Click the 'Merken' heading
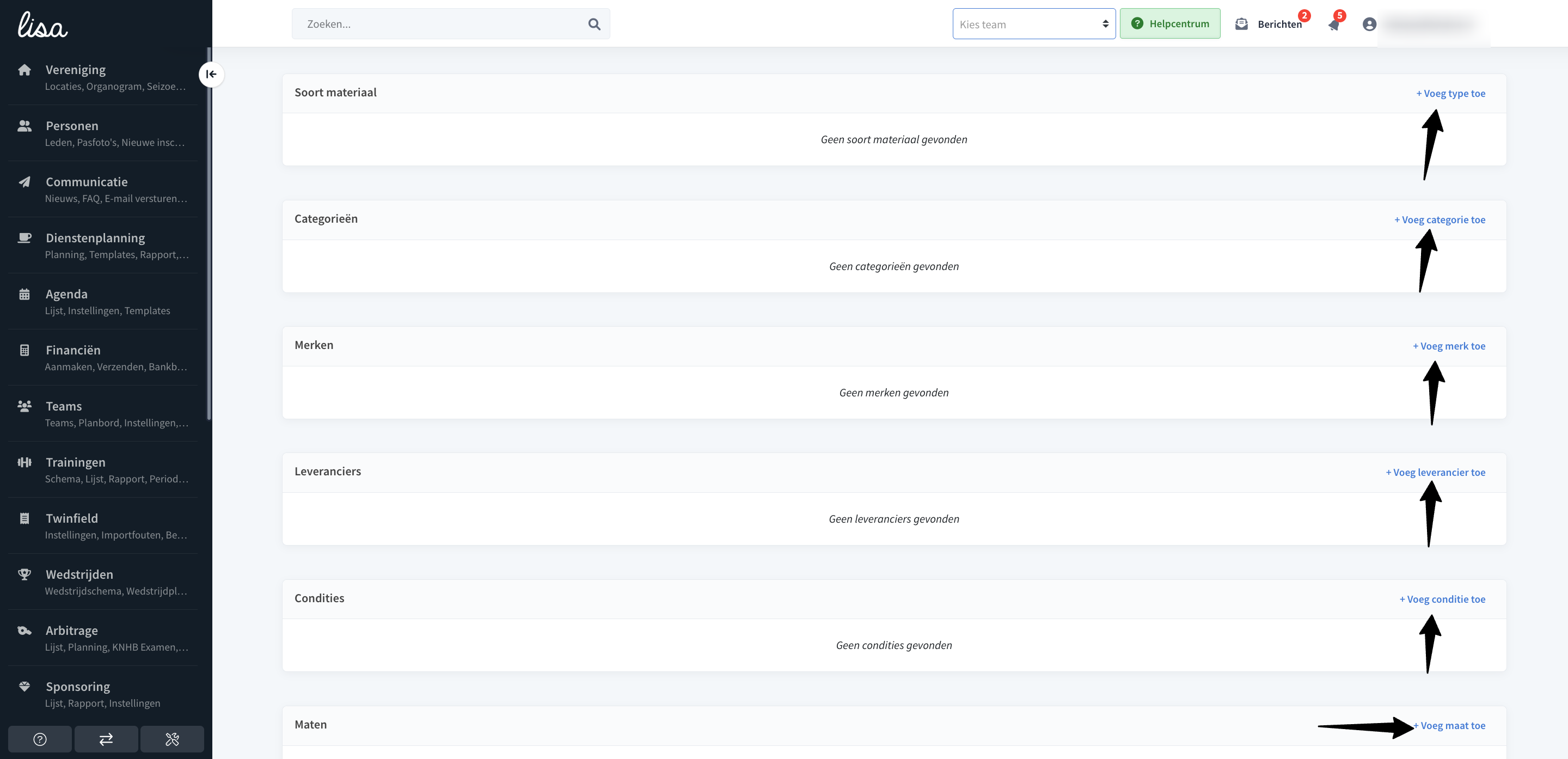 point(314,345)
